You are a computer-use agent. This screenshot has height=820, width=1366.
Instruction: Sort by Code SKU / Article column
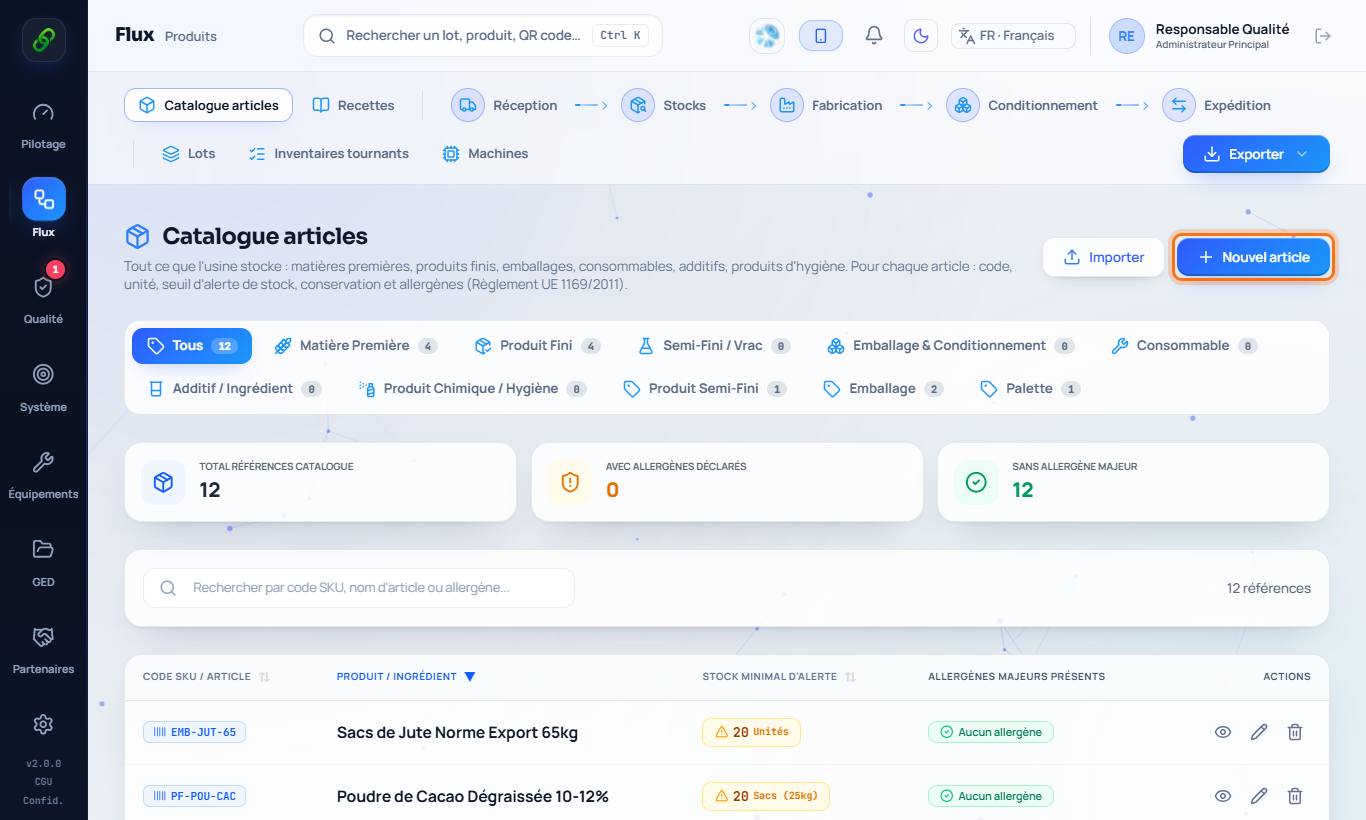tap(206, 677)
